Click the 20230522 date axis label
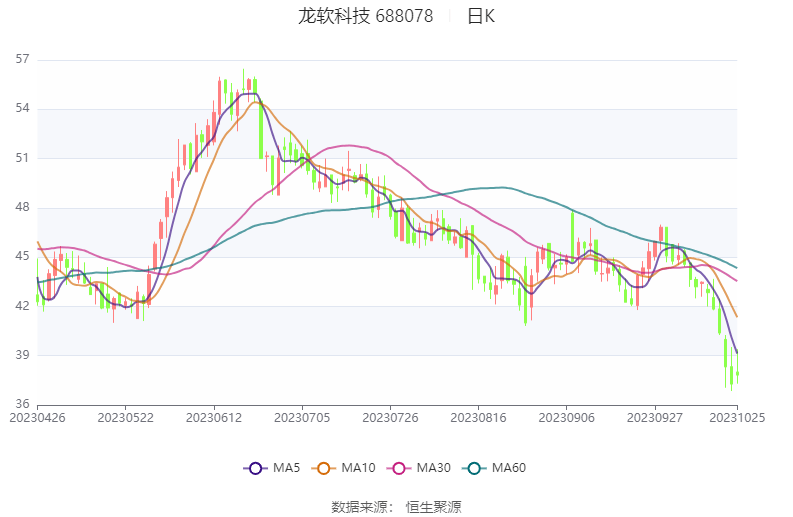 (x=125, y=419)
